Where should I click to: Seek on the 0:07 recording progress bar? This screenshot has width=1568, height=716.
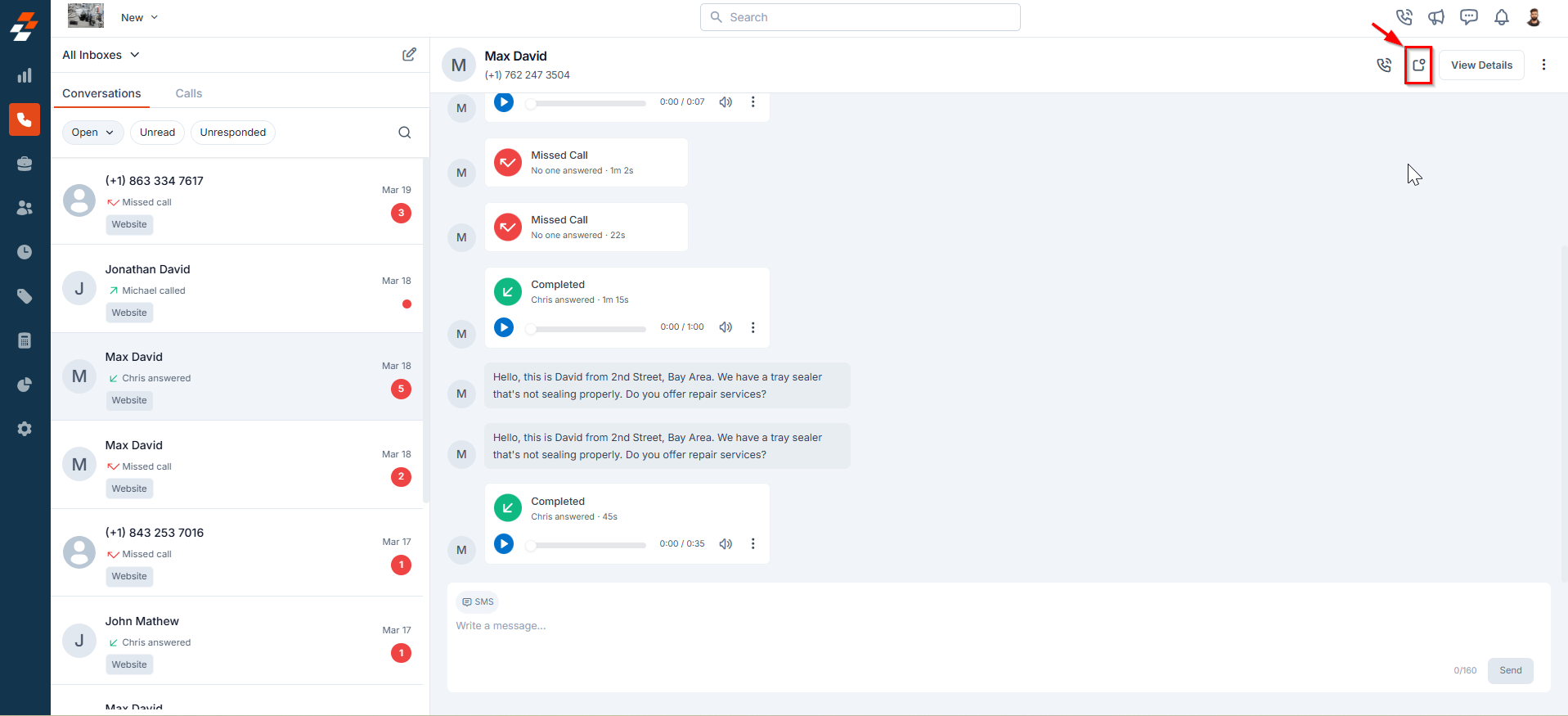pyautogui.click(x=586, y=103)
